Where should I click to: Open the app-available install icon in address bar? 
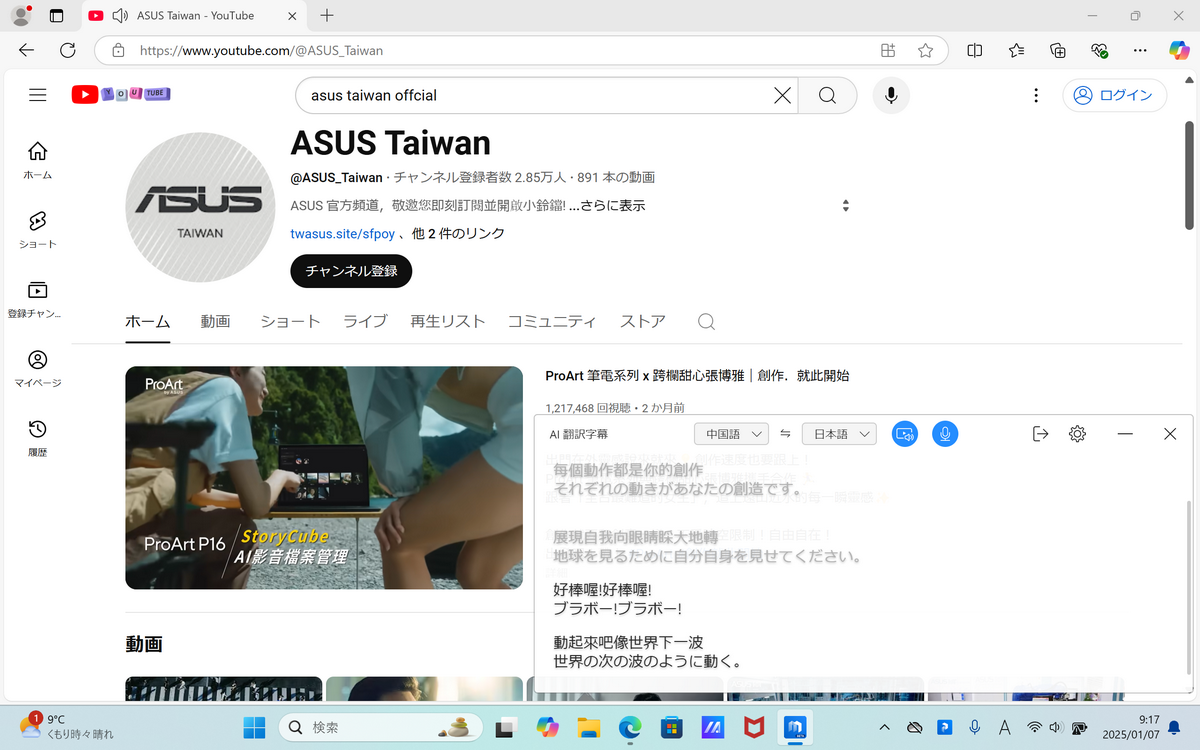tap(887, 50)
